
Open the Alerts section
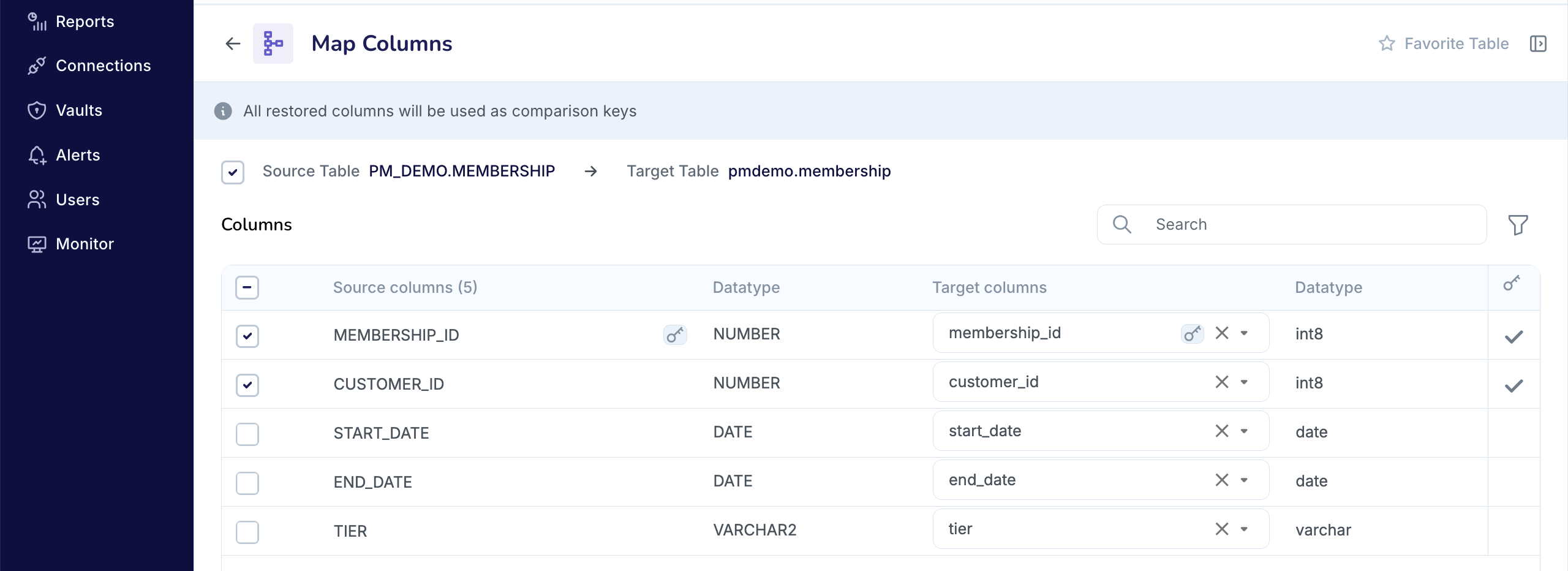(77, 154)
